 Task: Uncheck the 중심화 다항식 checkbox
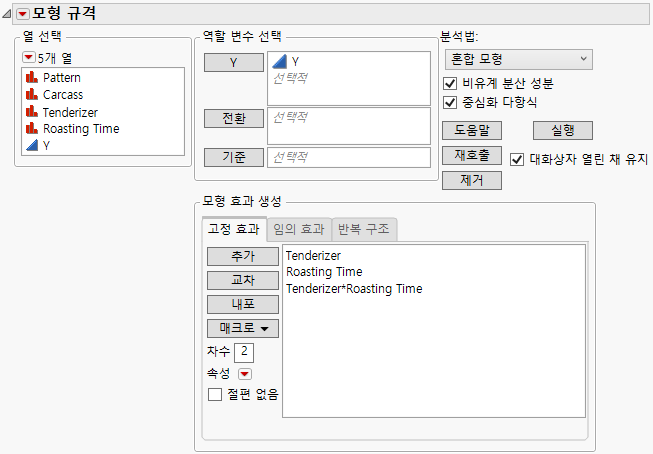pyautogui.click(x=450, y=102)
